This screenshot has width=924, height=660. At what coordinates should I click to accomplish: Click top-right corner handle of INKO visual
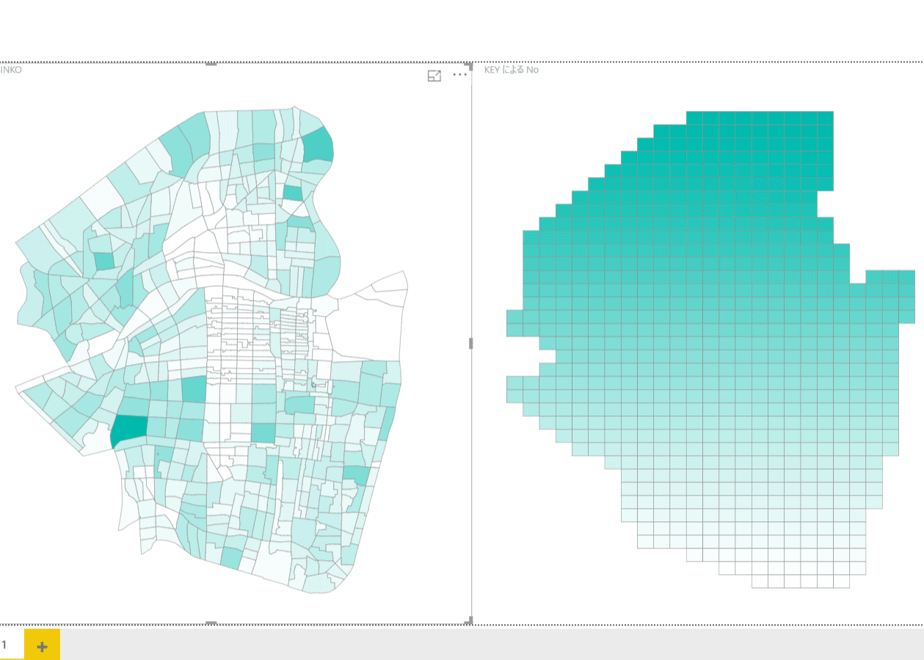coord(470,64)
